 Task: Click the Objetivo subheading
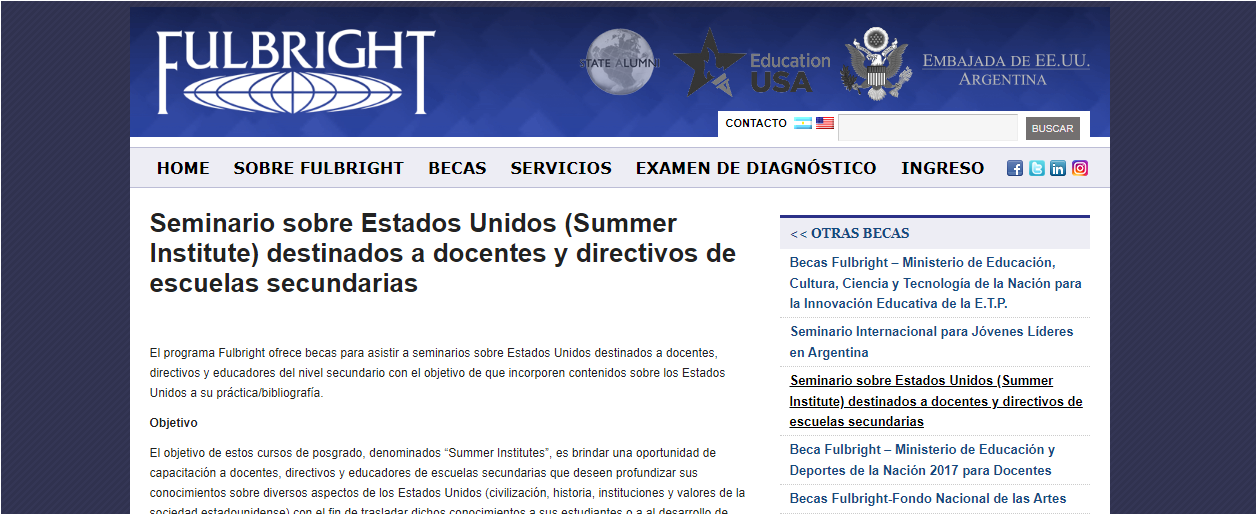tap(174, 423)
